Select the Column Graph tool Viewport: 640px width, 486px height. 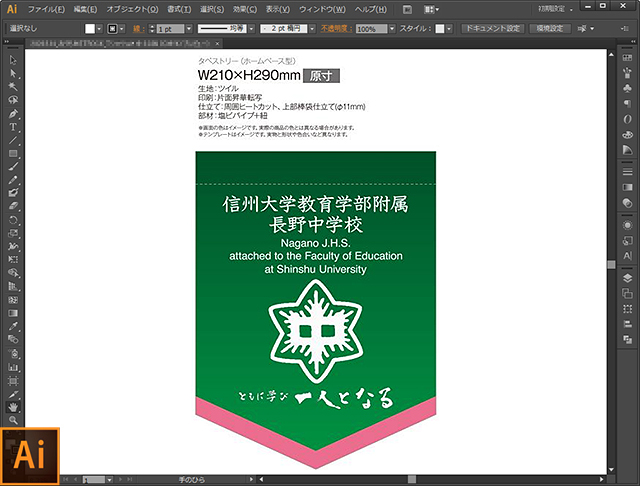13,367
